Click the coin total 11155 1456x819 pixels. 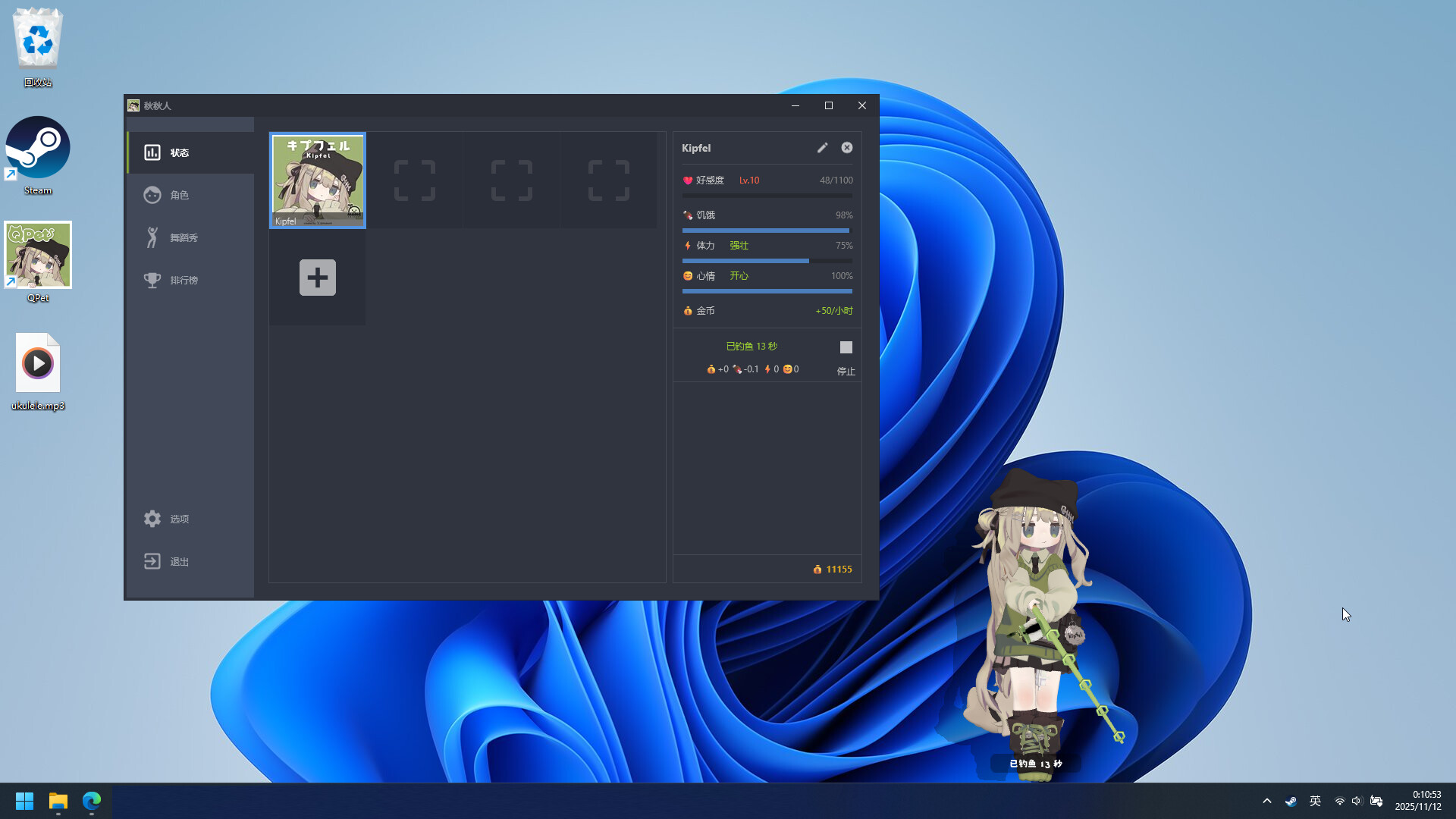833,569
